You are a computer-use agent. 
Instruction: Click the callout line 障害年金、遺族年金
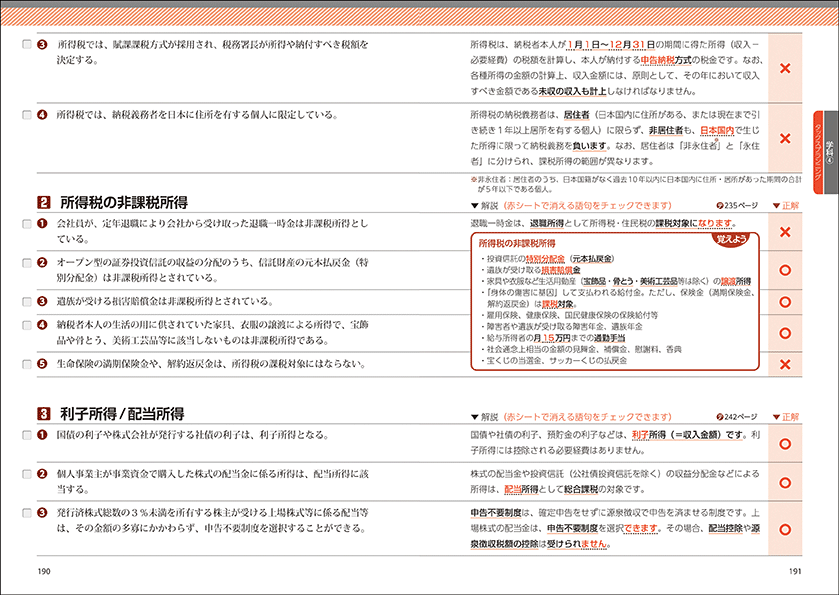pyautogui.click(x=562, y=326)
